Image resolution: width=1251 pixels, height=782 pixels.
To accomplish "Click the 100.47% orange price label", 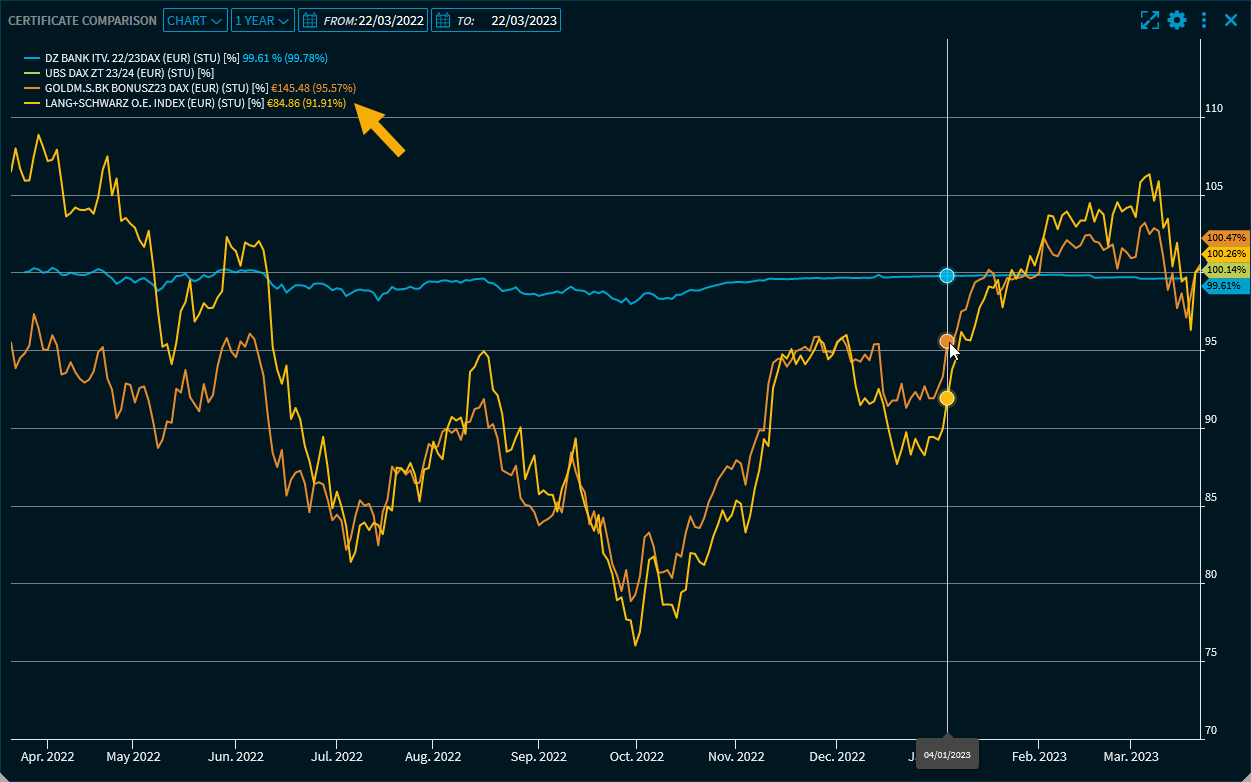I will click(1225, 238).
